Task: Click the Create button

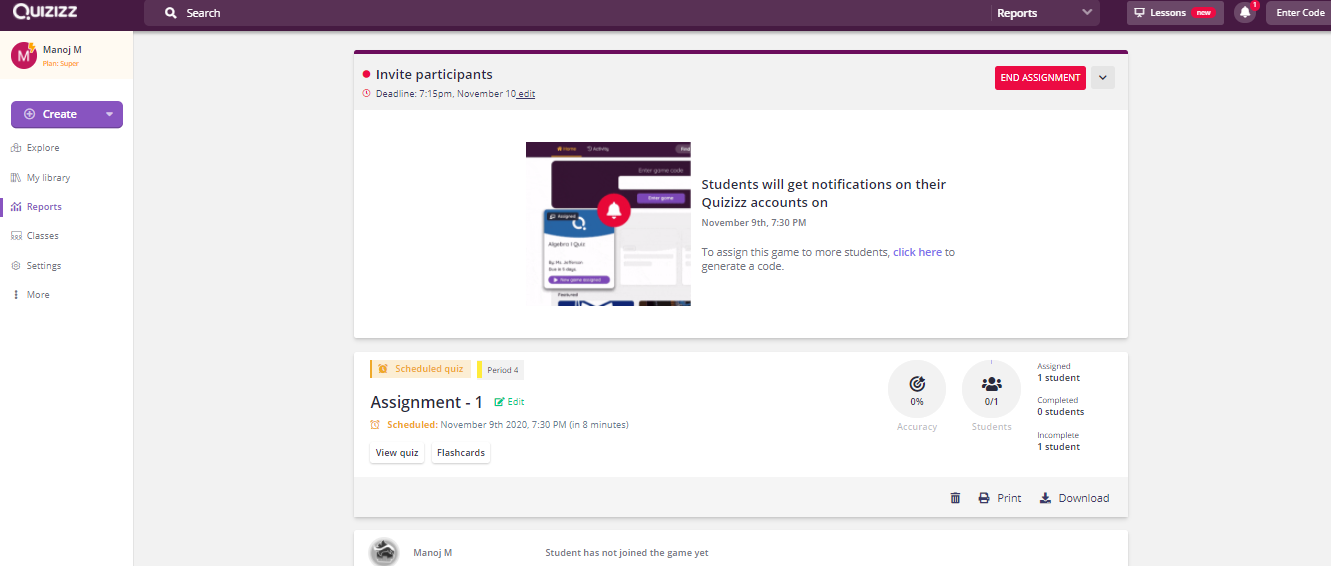Action: tap(67, 114)
